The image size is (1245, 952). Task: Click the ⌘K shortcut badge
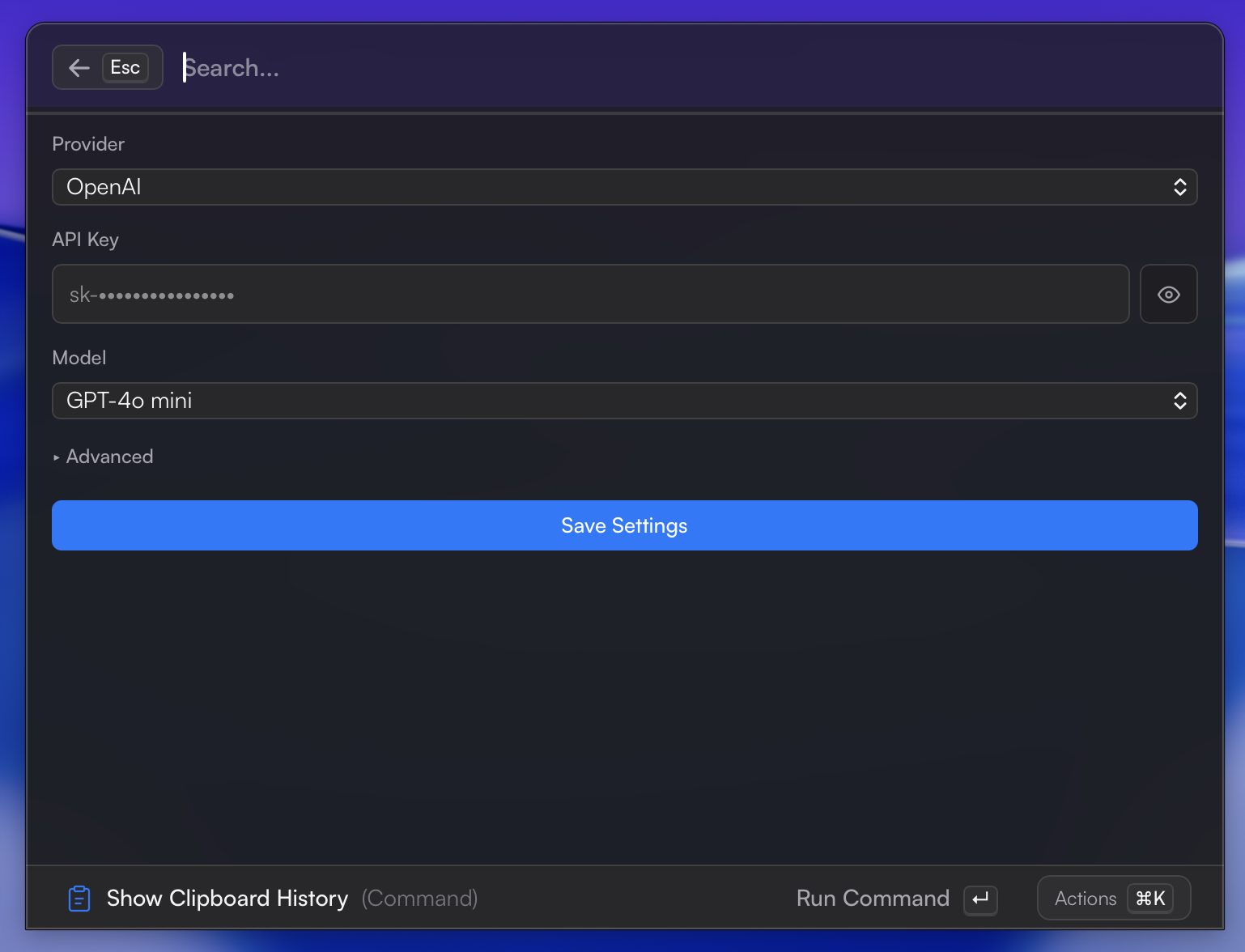coord(1150,899)
